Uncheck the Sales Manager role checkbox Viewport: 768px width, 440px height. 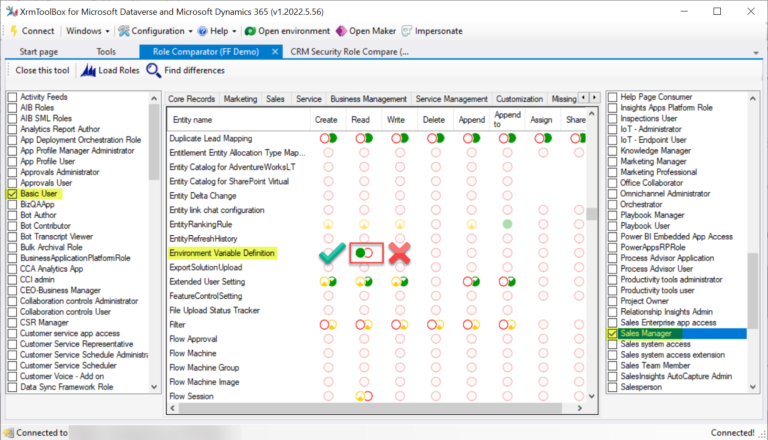pos(612,334)
